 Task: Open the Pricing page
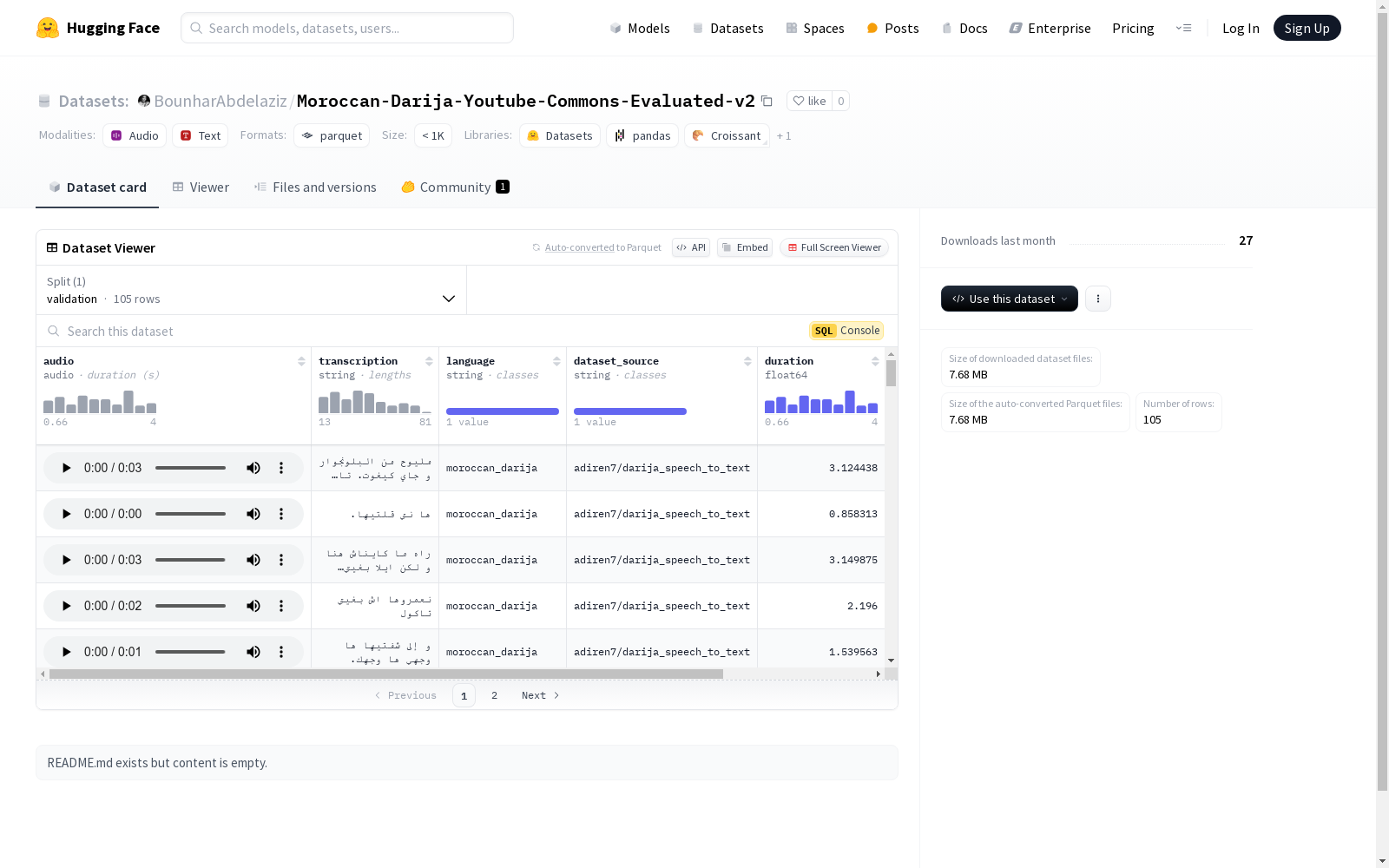point(1133,28)
